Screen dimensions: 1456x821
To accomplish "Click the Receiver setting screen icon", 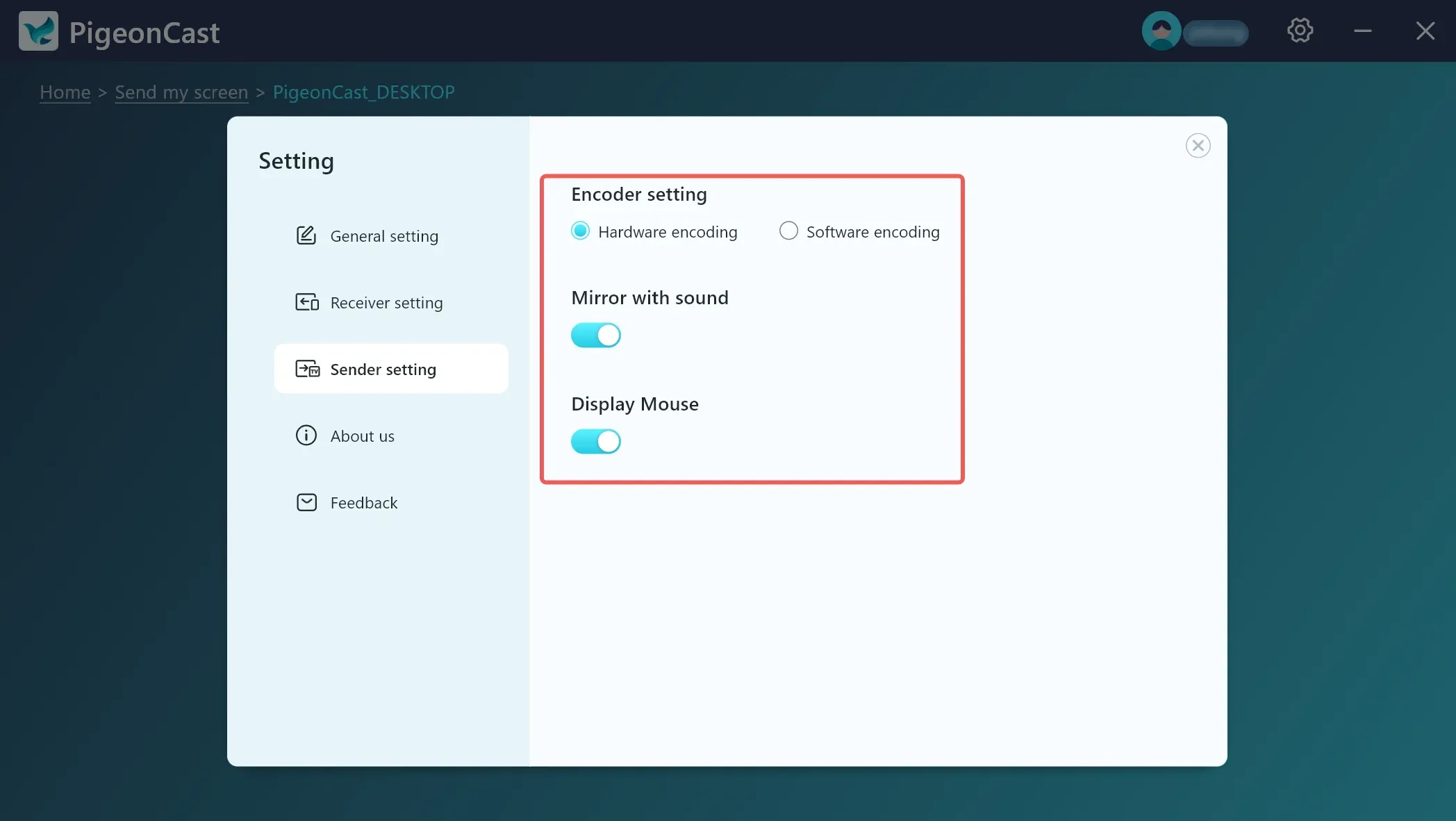I will pyautogui.click(x=307, y=302).
